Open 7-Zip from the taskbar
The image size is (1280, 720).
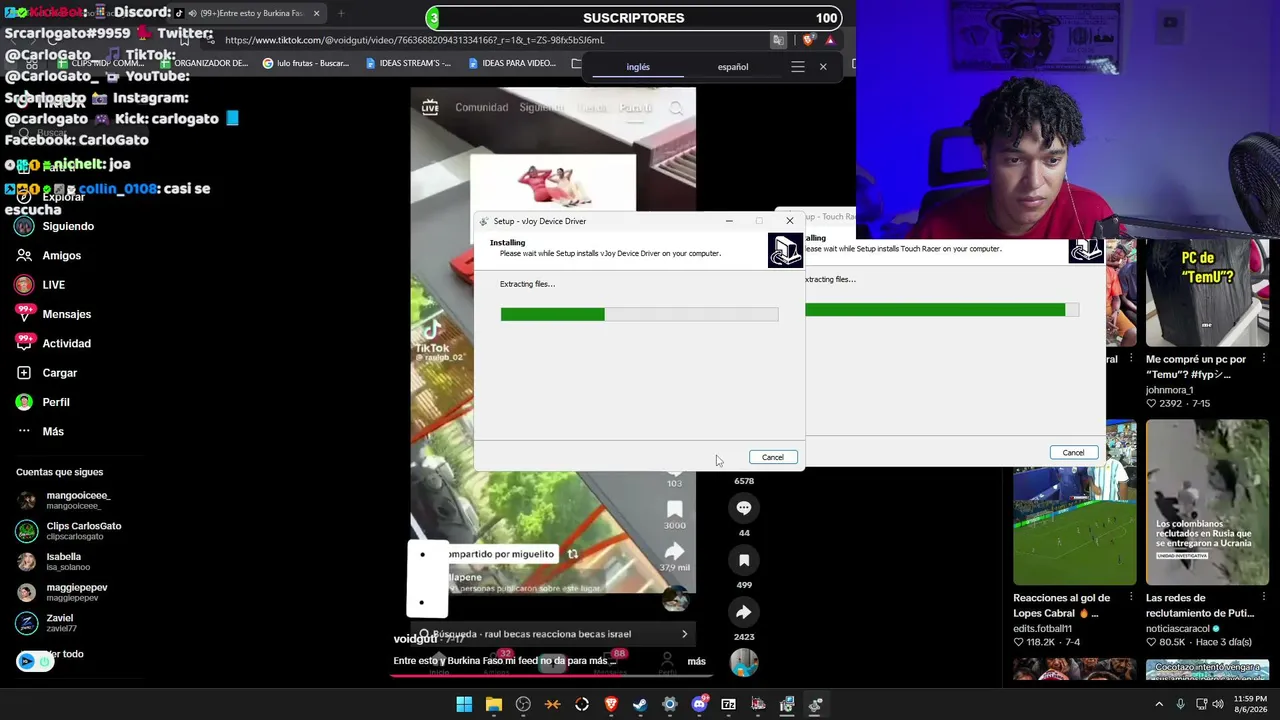(x=728, y=705)
